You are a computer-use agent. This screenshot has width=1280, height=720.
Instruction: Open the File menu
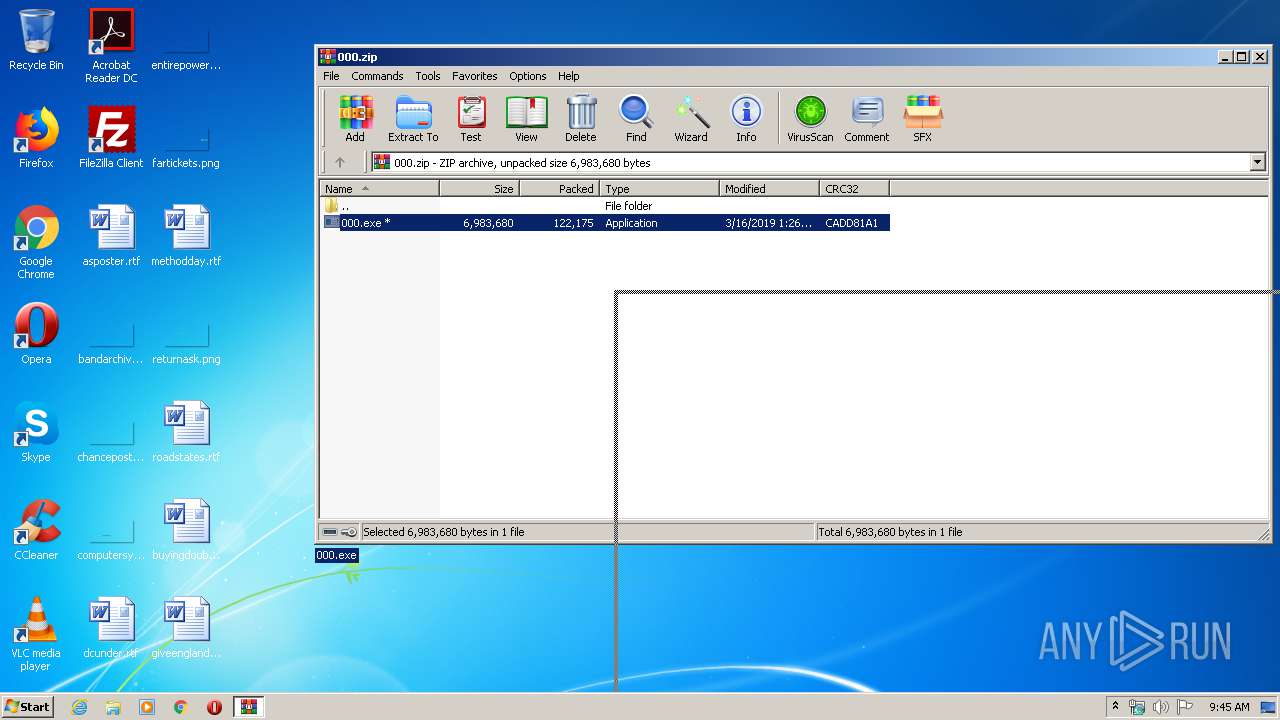(x=331, y=76)
